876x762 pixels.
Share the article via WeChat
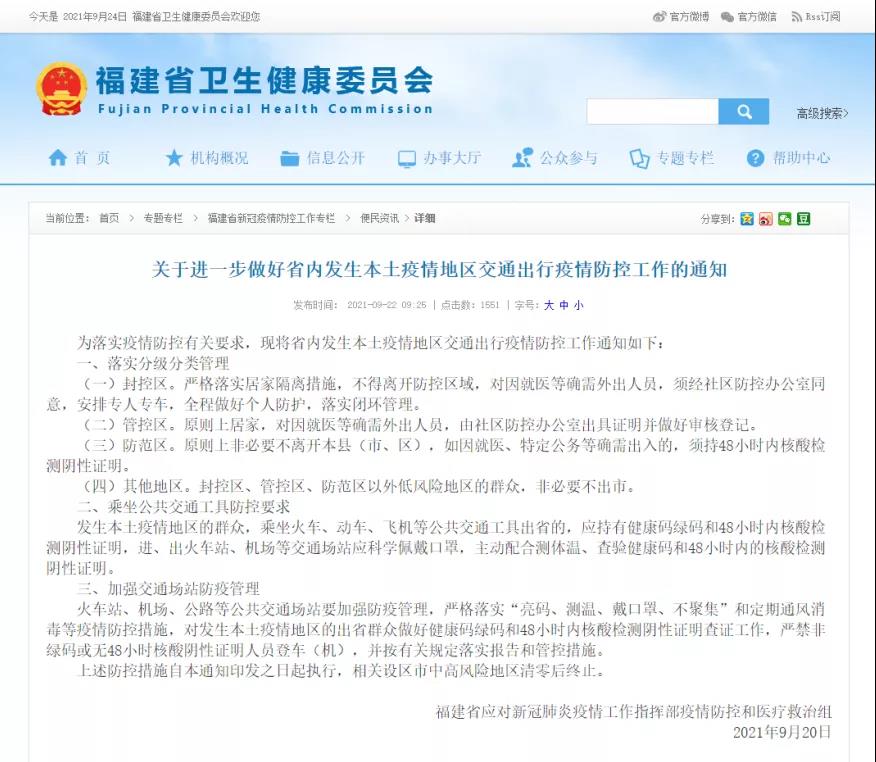(x=785, y=219)
